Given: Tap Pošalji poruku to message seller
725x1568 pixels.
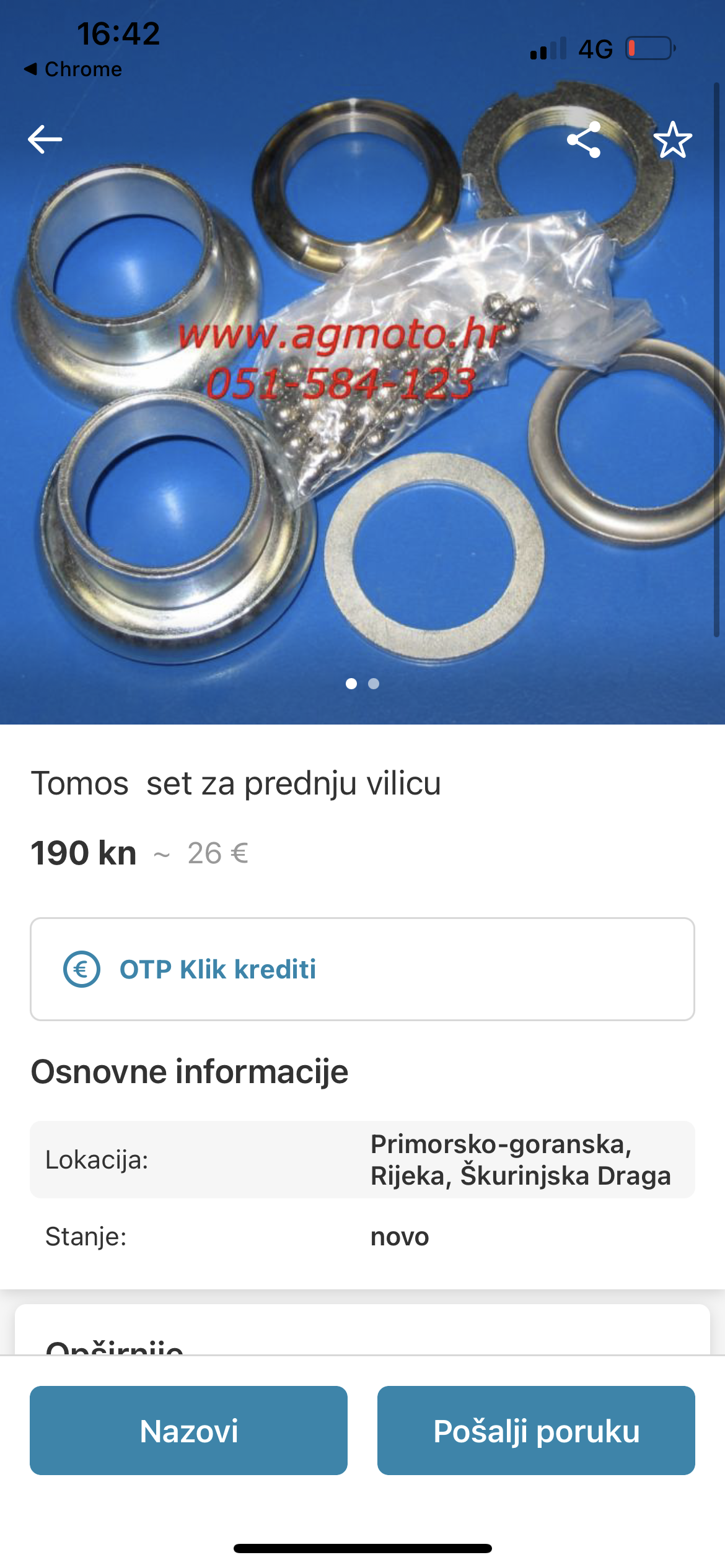Looking at the screenshot, I should coord(536,1431).
